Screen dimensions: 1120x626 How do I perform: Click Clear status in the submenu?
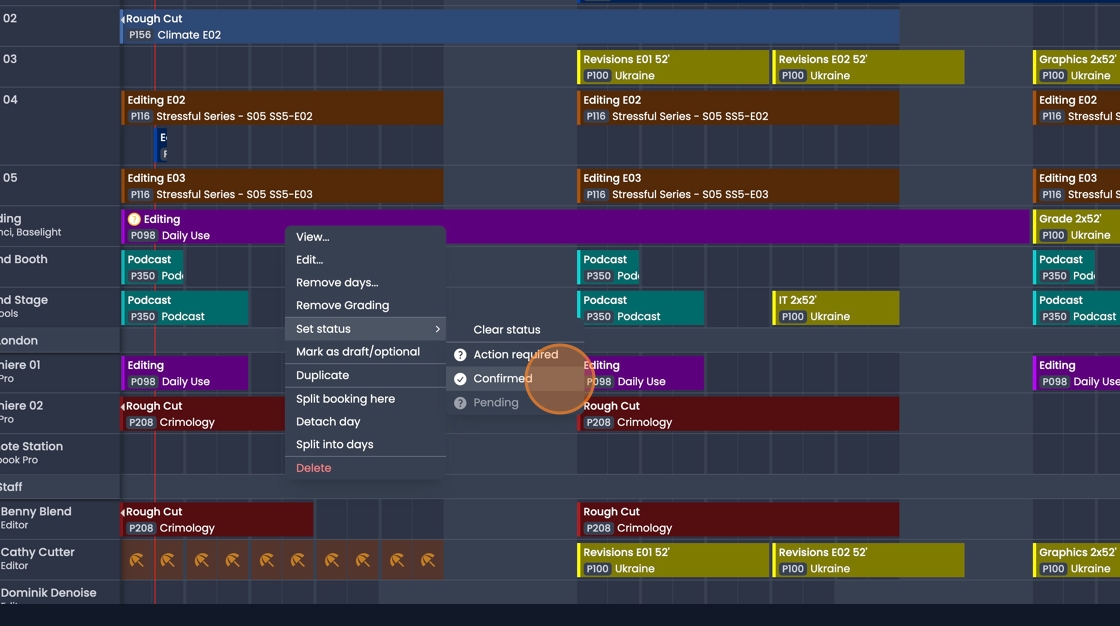point(506,329)
